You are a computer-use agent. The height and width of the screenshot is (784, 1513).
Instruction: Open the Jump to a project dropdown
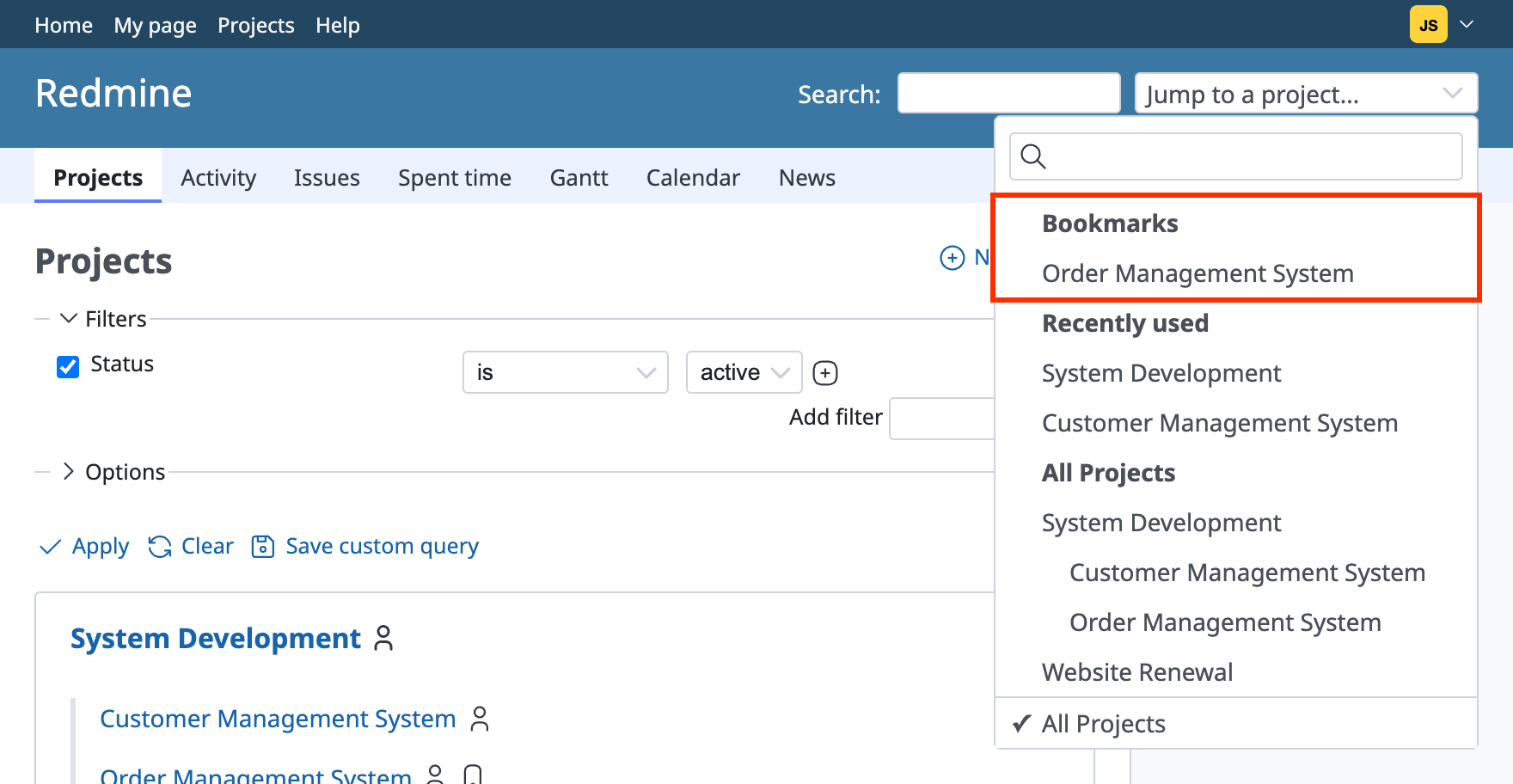[1307, 94]
